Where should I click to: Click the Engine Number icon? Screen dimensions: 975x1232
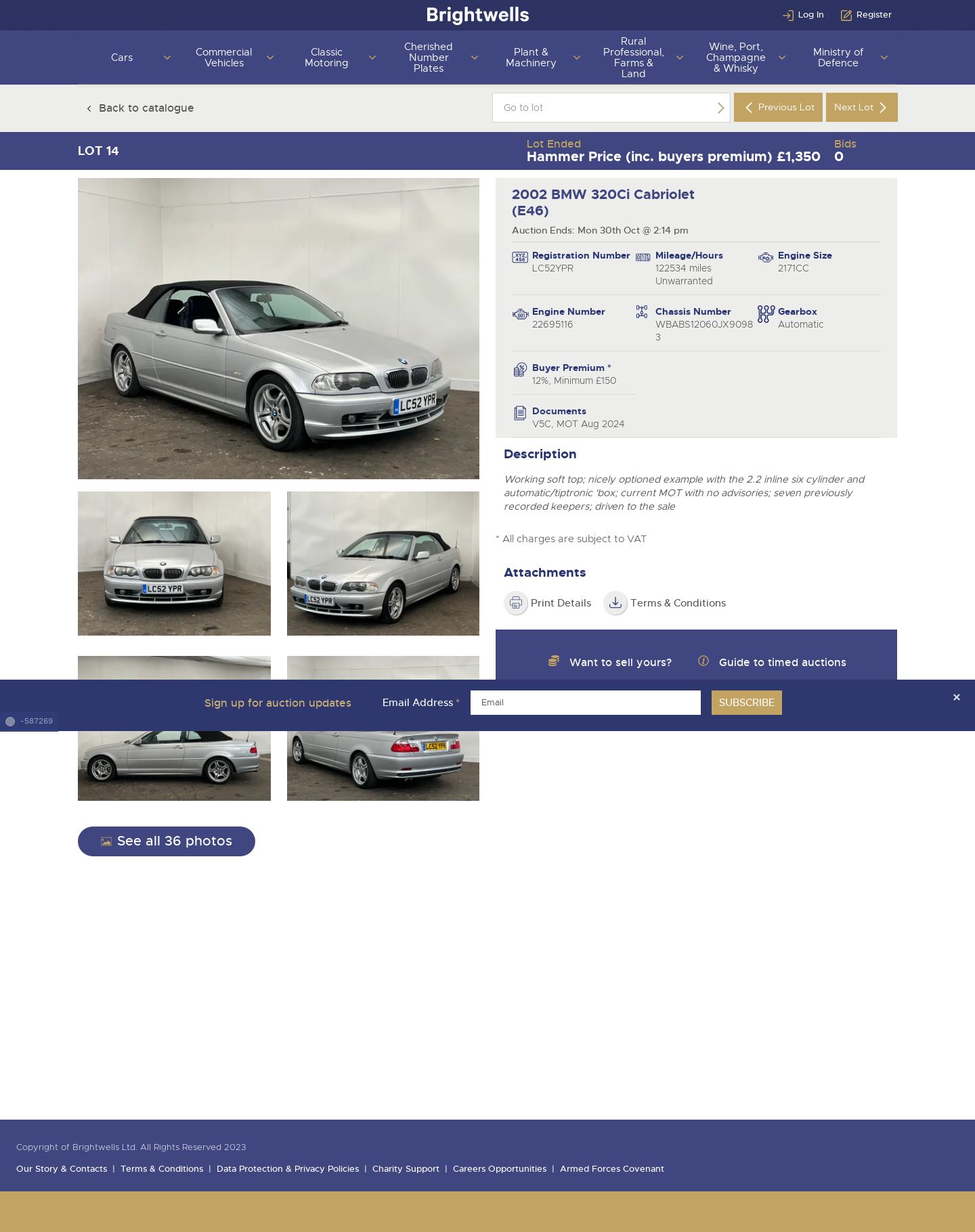click(520, 314)
